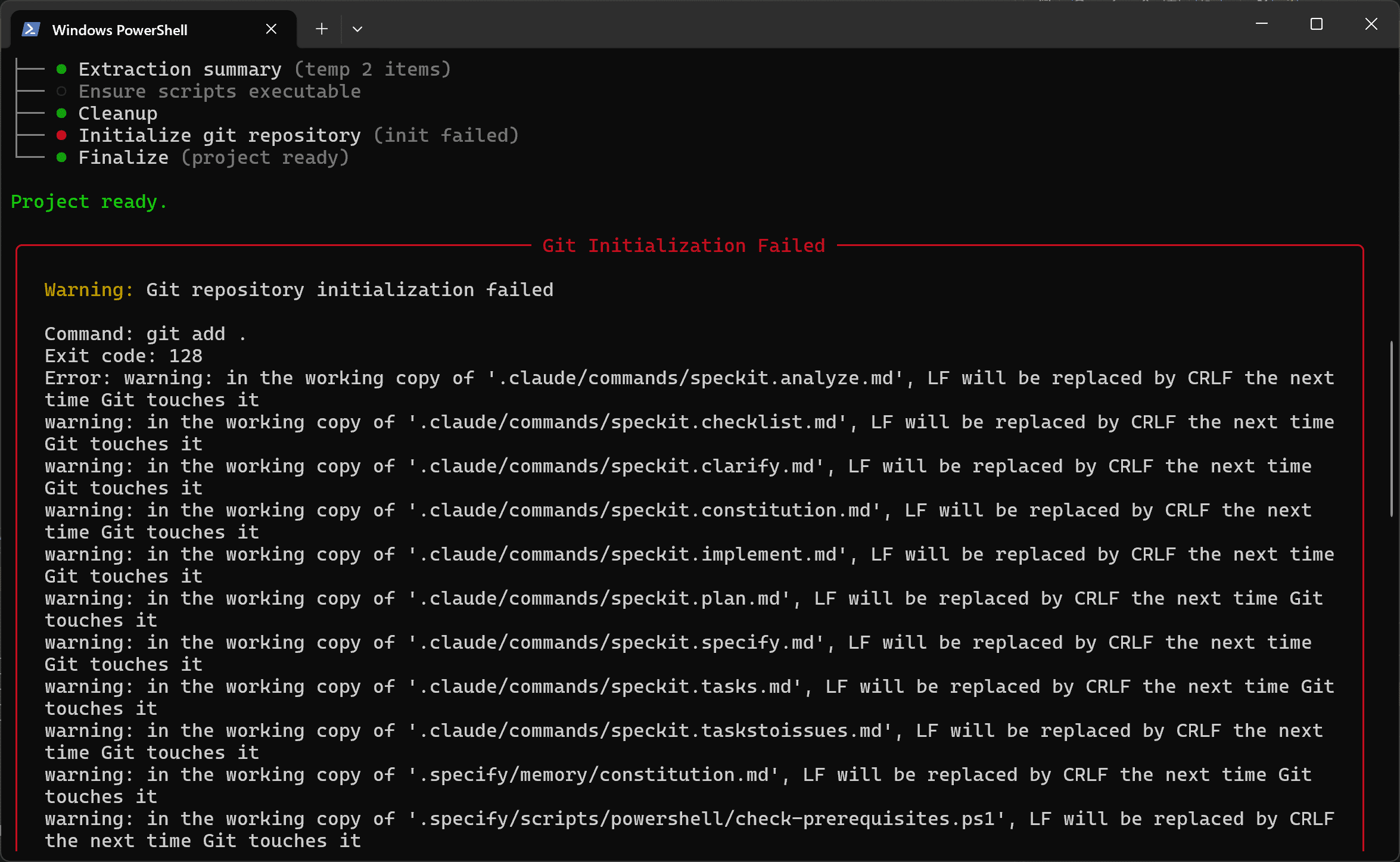Image resolution: width=1400 pixels, height=862 pixels.
Task: Click the green 'Project ready.' text
Action: coord(89,201)
